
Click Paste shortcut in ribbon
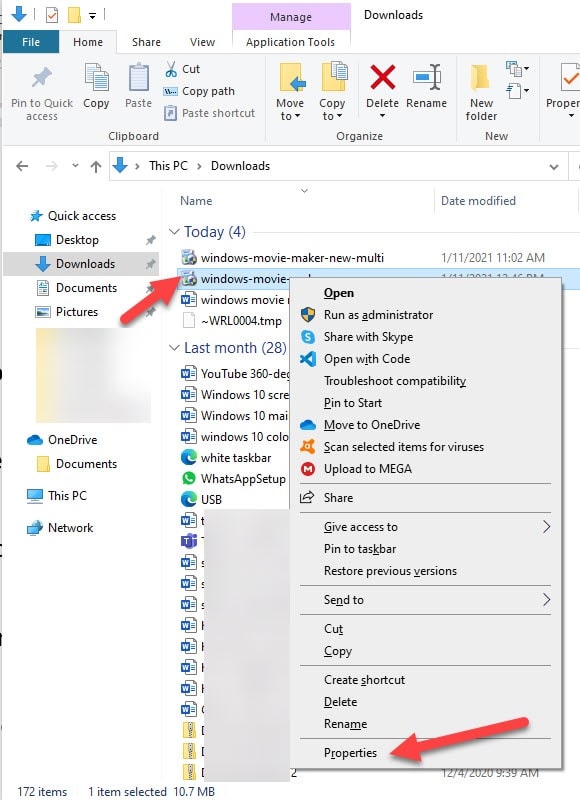click(209, 113)
